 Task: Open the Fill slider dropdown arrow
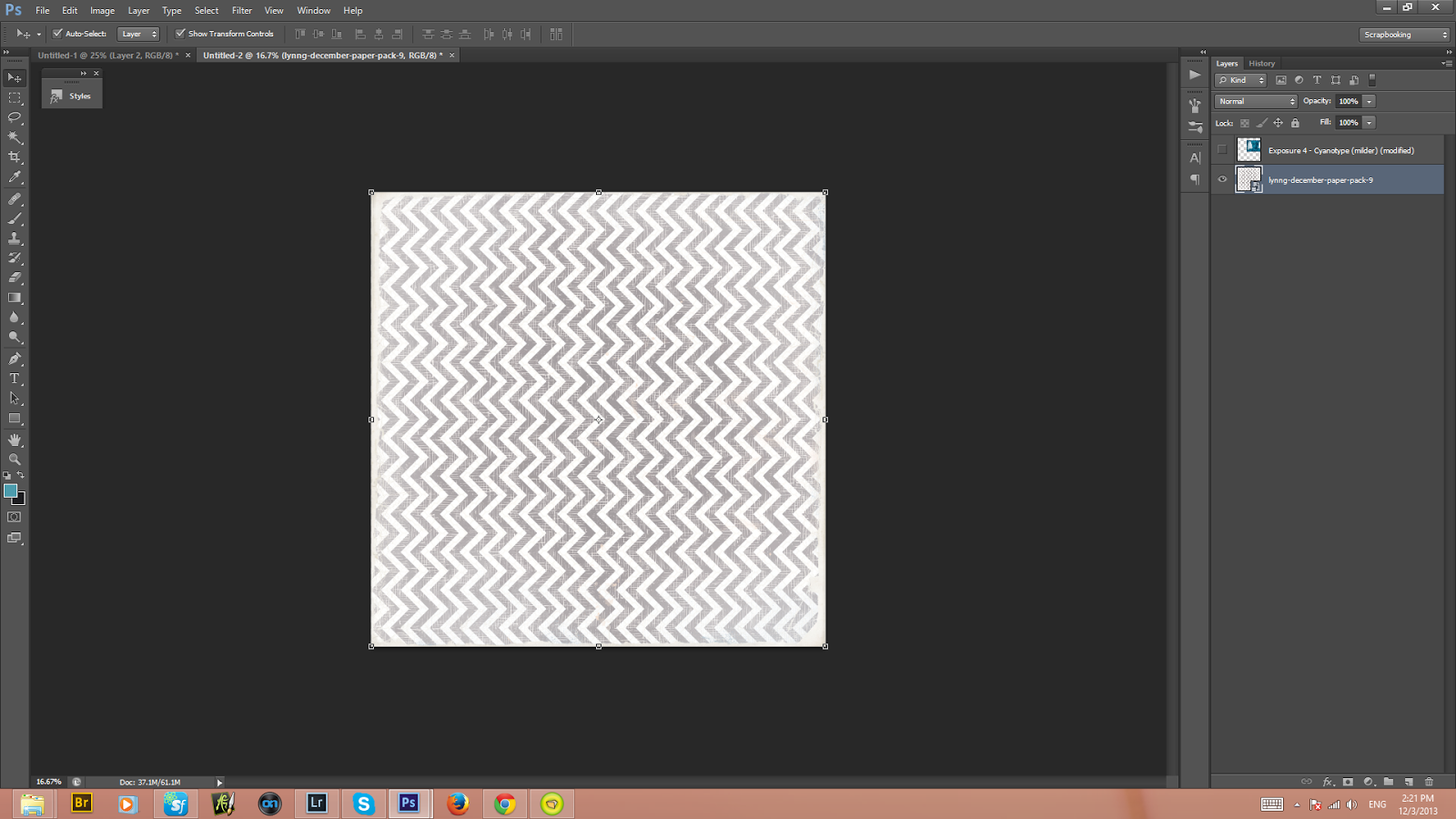(1370, 123)
